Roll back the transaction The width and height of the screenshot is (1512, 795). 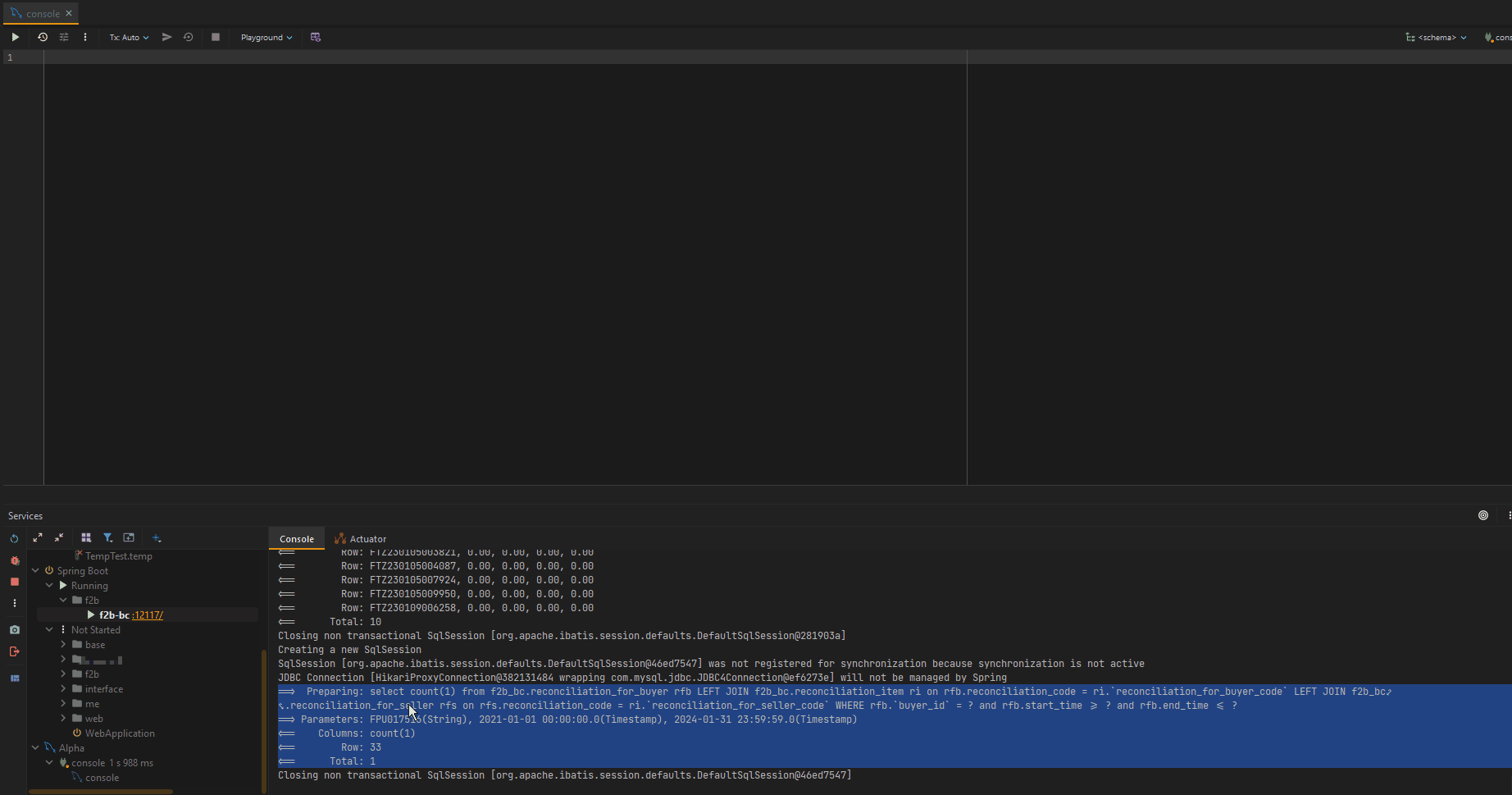click(x=189, y=37)
